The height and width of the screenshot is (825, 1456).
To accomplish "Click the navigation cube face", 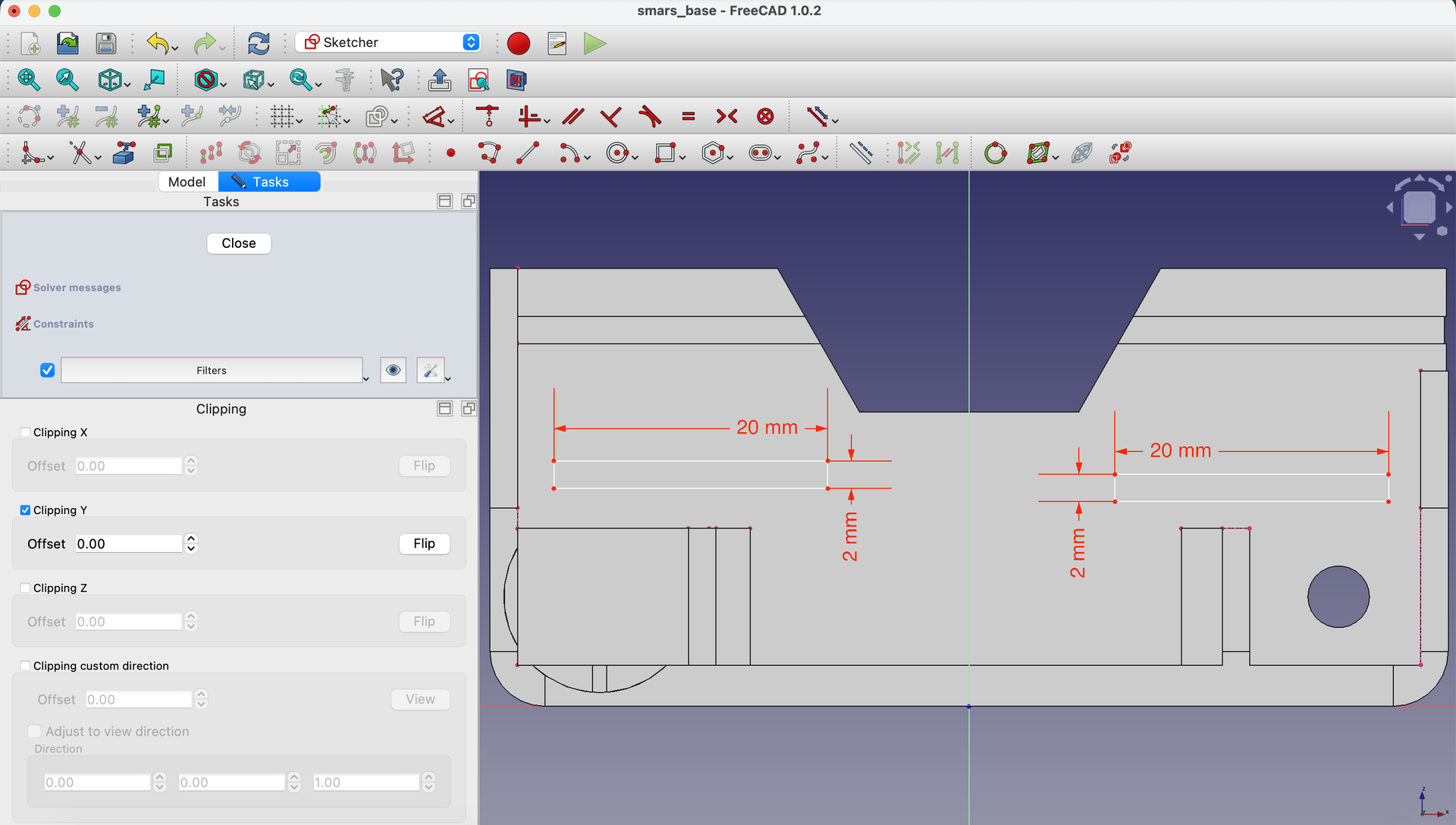I will click(x=1419, y=207).
